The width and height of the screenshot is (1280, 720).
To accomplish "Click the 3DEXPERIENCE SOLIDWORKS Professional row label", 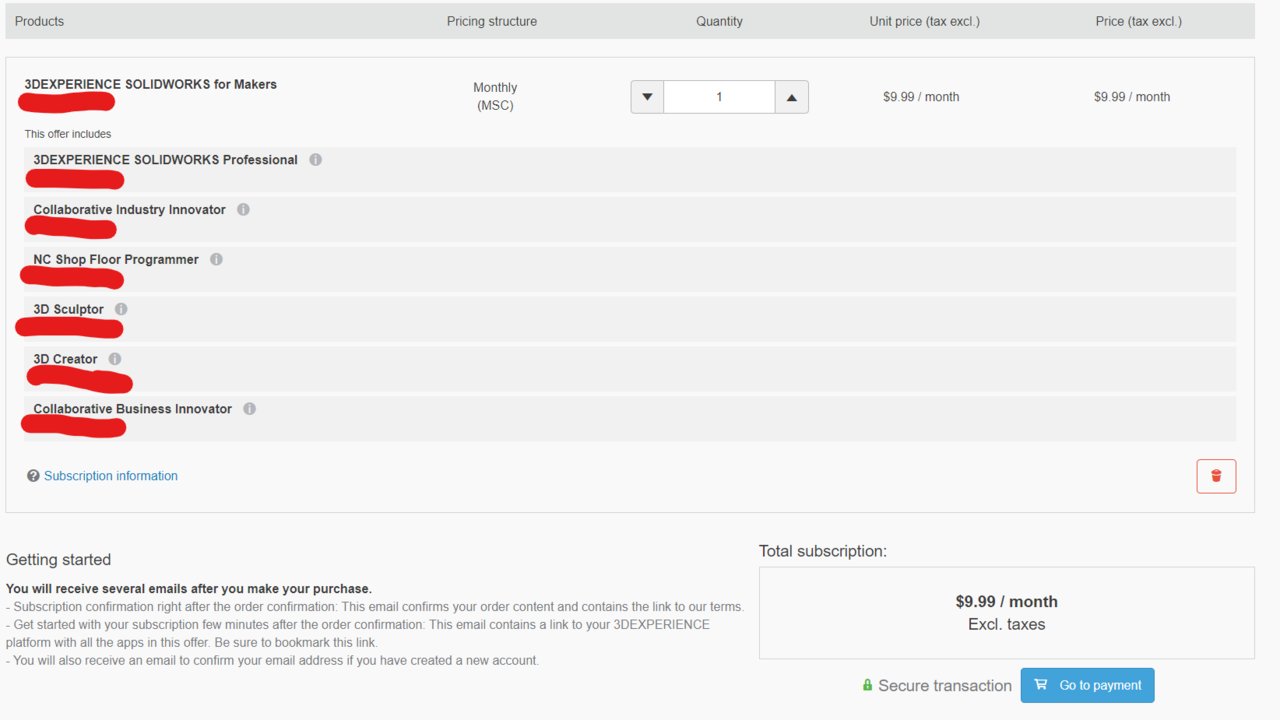I will coord(165,160).
